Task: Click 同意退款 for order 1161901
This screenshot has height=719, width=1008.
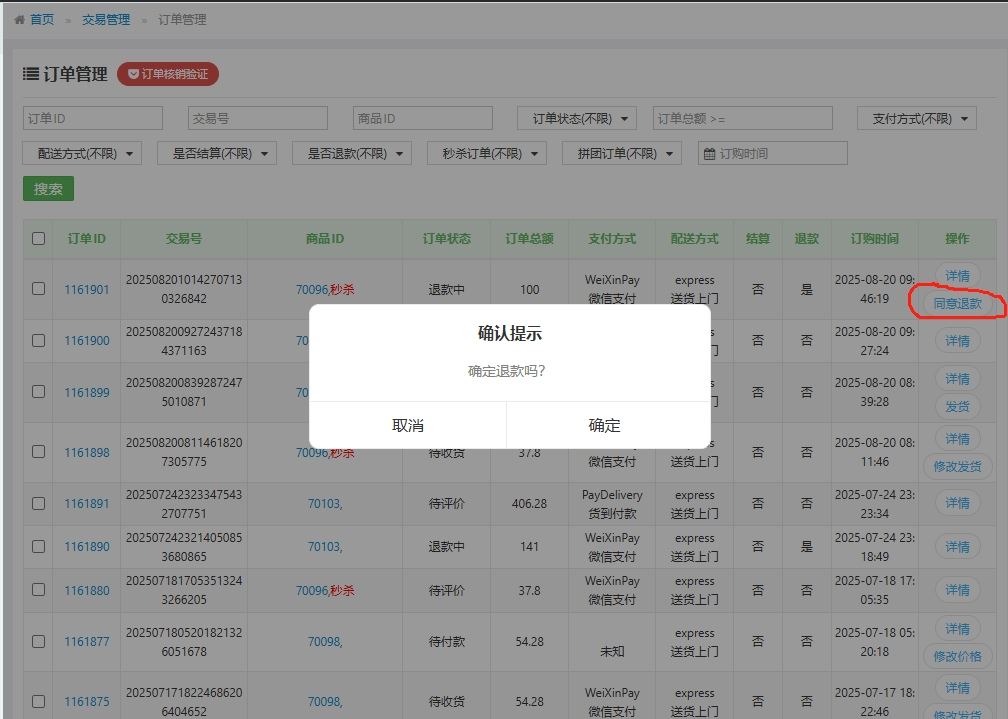Action: pyautogui.click(x=957, y=304)
